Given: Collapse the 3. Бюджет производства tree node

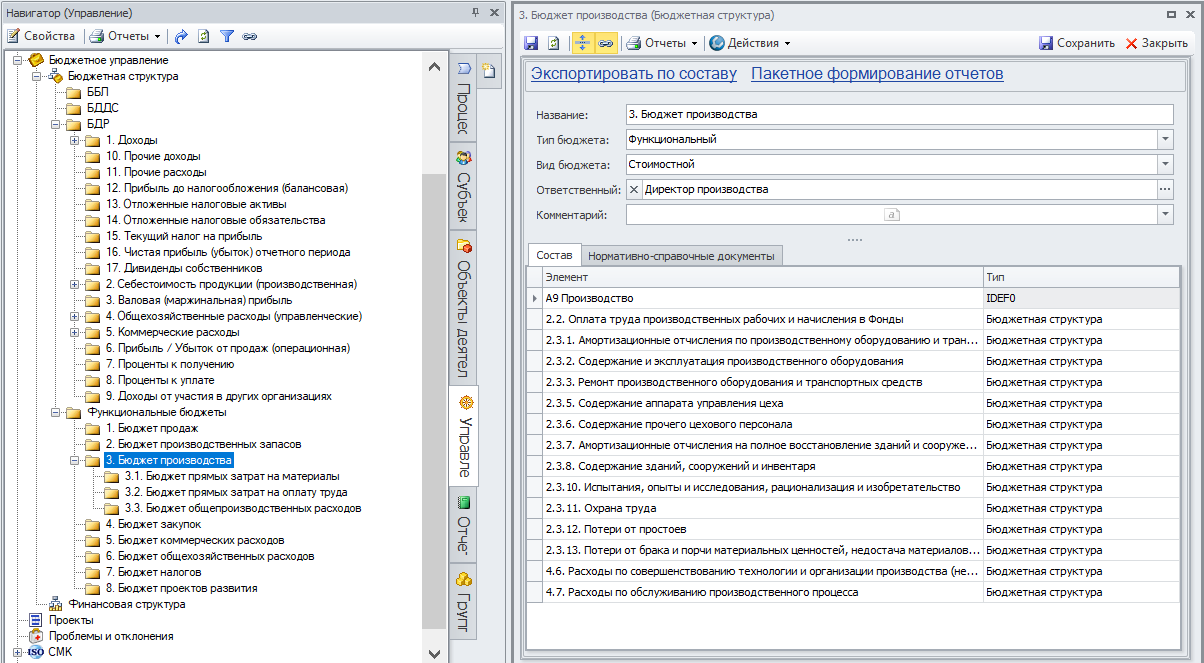Looking at the screenshot, I should [75, 461].
